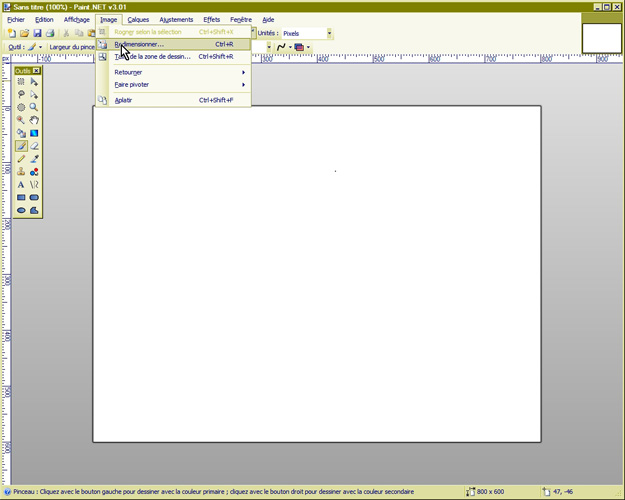Click the image thumbnail at top right

(x=601, y=37)
